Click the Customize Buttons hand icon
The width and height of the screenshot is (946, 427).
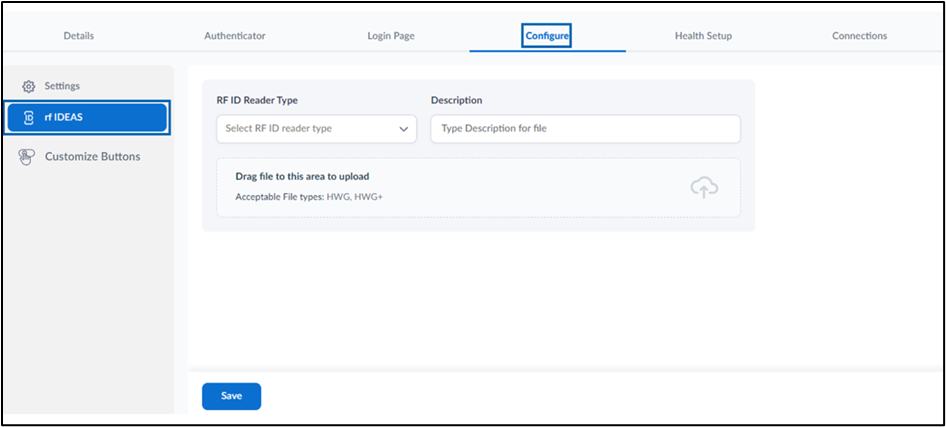(x=27, y=157)
